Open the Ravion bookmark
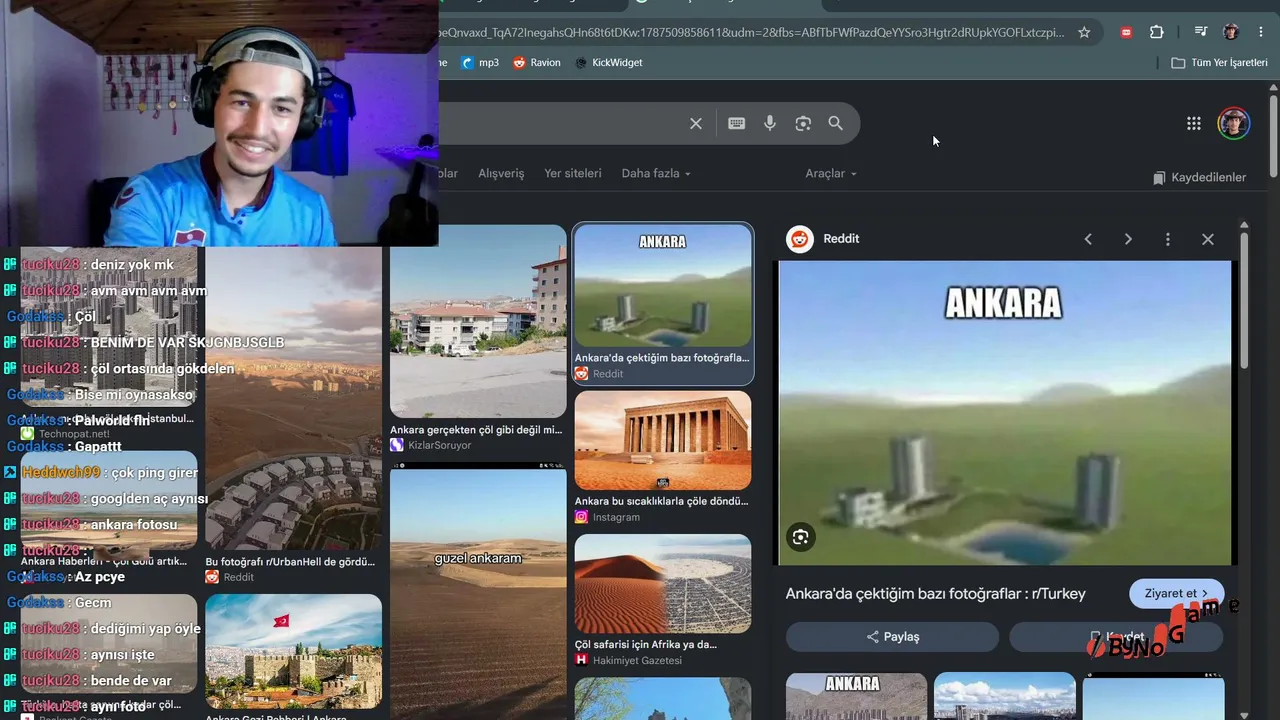This screenshot has height=720, width=1280. click(537, 62)
